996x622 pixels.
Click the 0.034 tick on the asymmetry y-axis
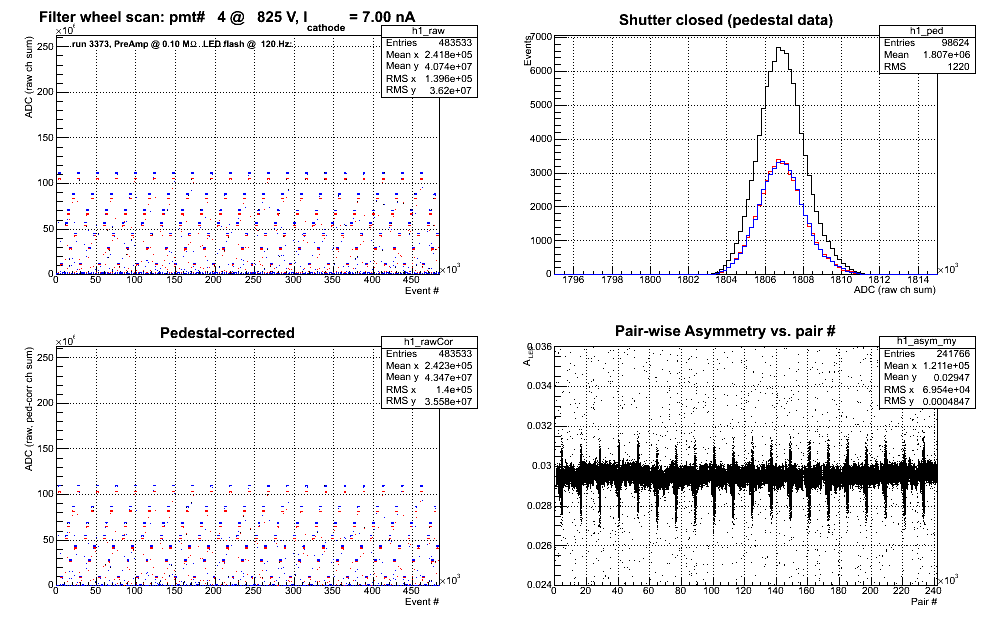[x=539, y=386]
